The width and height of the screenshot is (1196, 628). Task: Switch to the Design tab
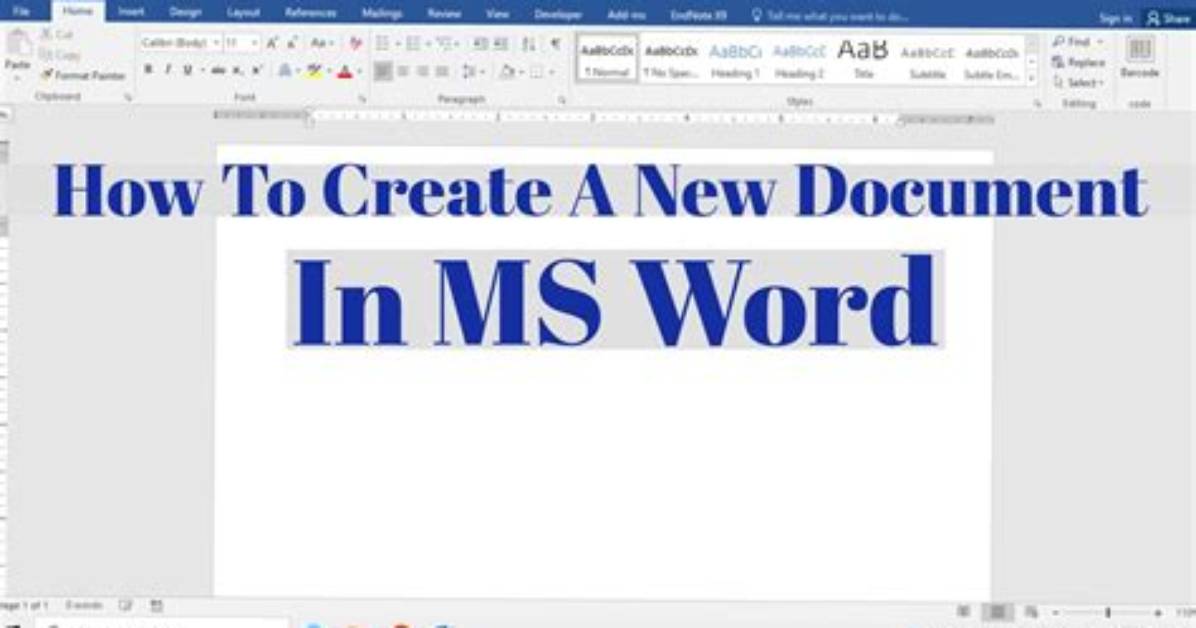185,12
